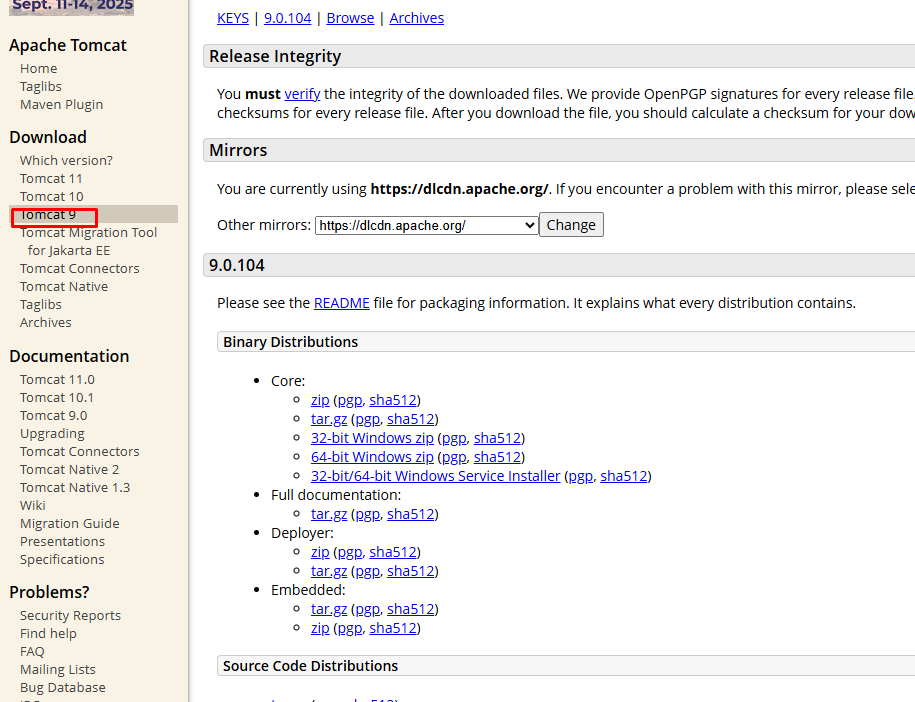The image size is (915, 702).
Task: Open Mailing Lists sidebar link
Action: [x=58, y=670]
